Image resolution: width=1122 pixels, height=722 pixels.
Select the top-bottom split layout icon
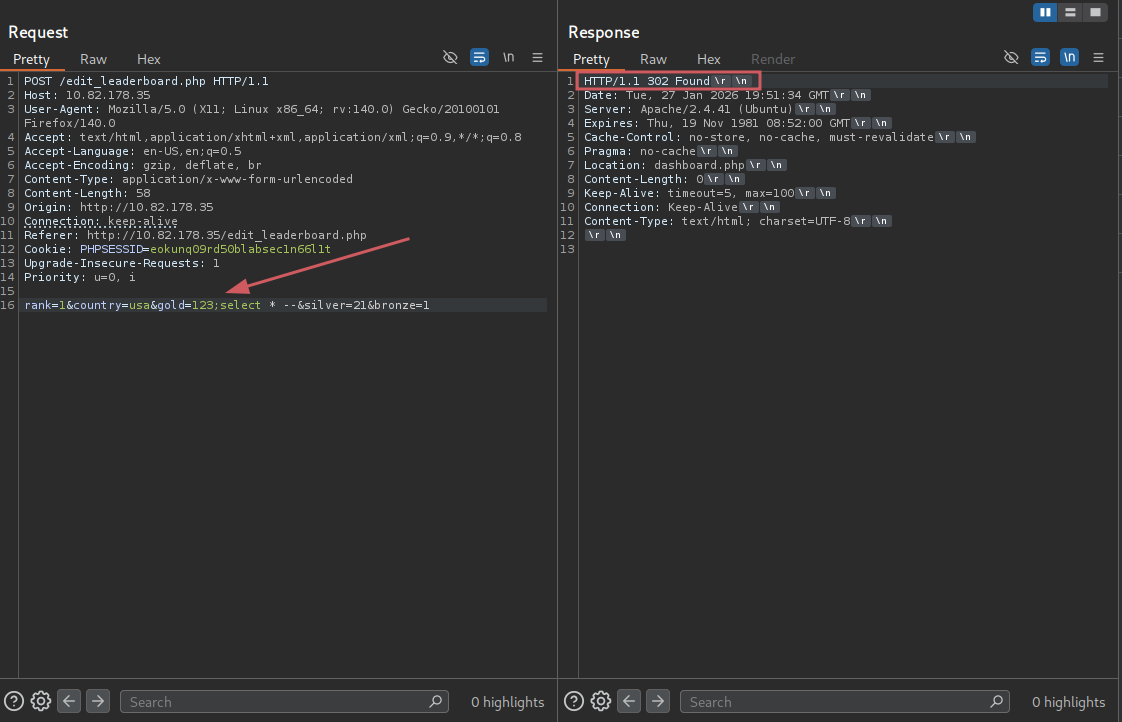tap(1070, 12)
